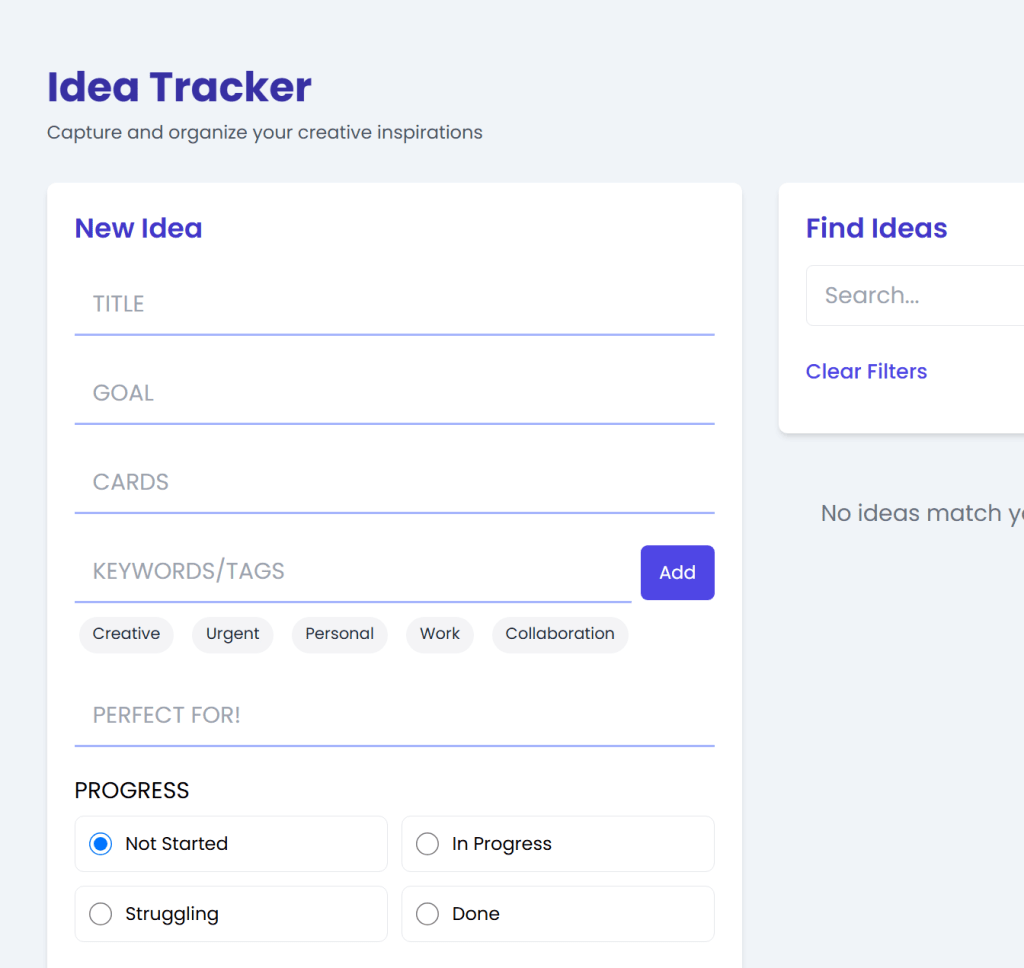
Task: Click the Idea Tracker heading
Action: (x=180, y=88)
